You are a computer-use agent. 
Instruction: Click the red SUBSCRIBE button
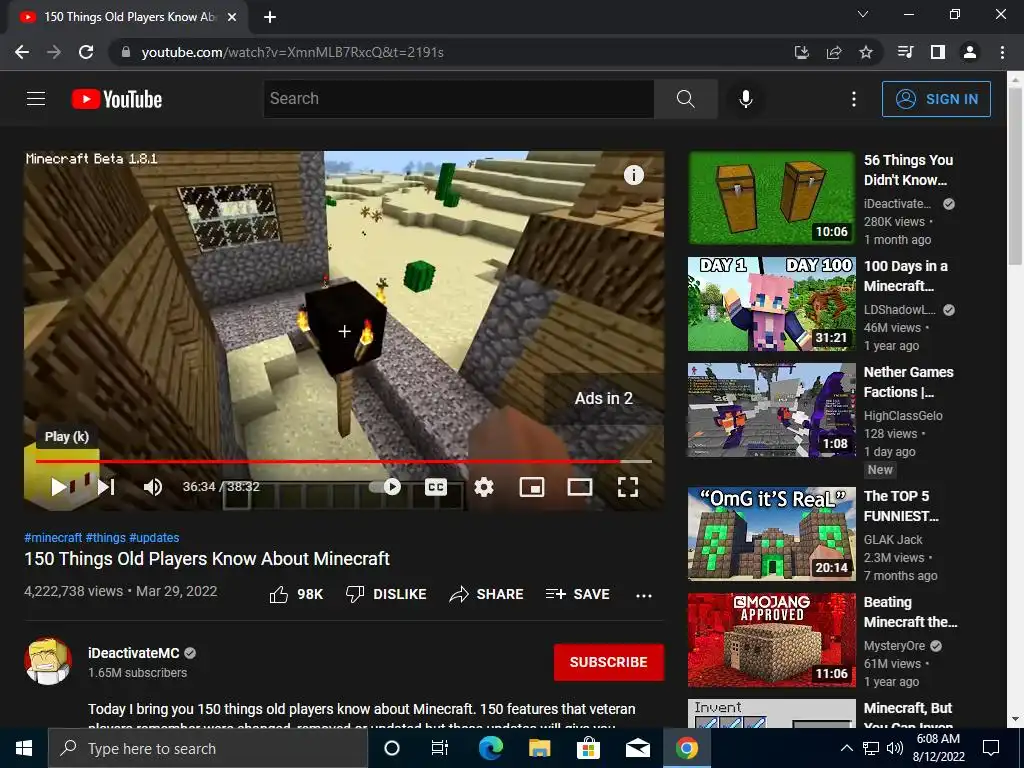coord(609,662)
